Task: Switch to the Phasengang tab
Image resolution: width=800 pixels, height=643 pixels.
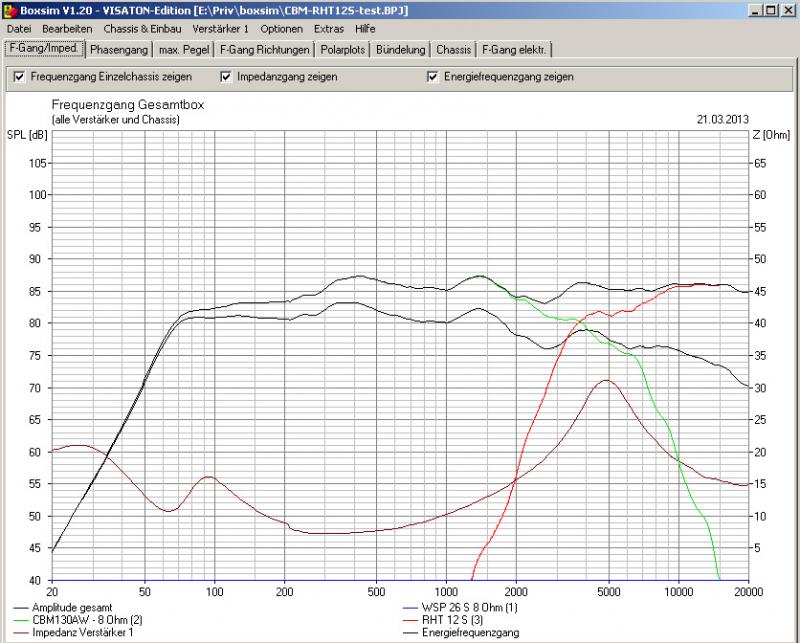Action: click(117, 49)
